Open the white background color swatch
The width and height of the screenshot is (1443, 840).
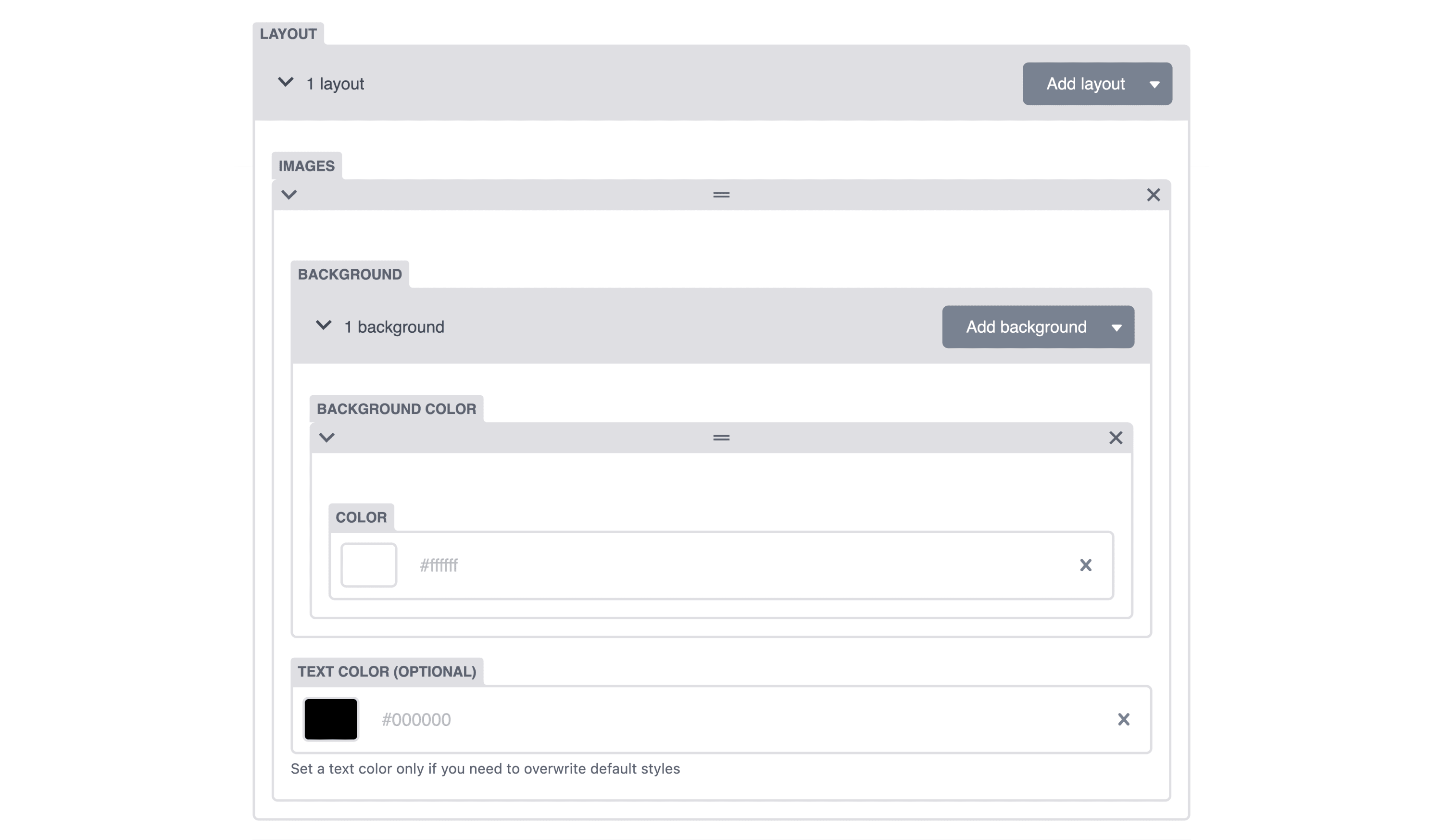click(368, 564)
